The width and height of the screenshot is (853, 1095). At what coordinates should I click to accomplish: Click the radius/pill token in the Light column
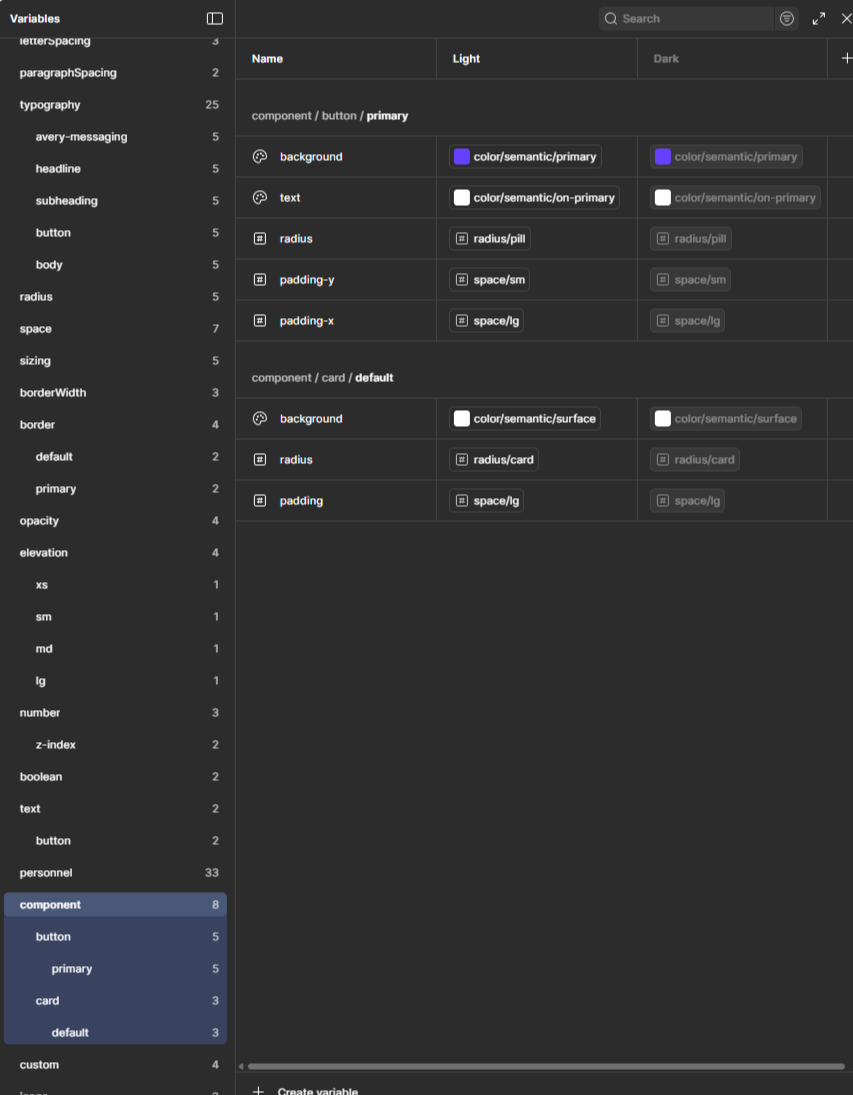click(x=485, y=238)
